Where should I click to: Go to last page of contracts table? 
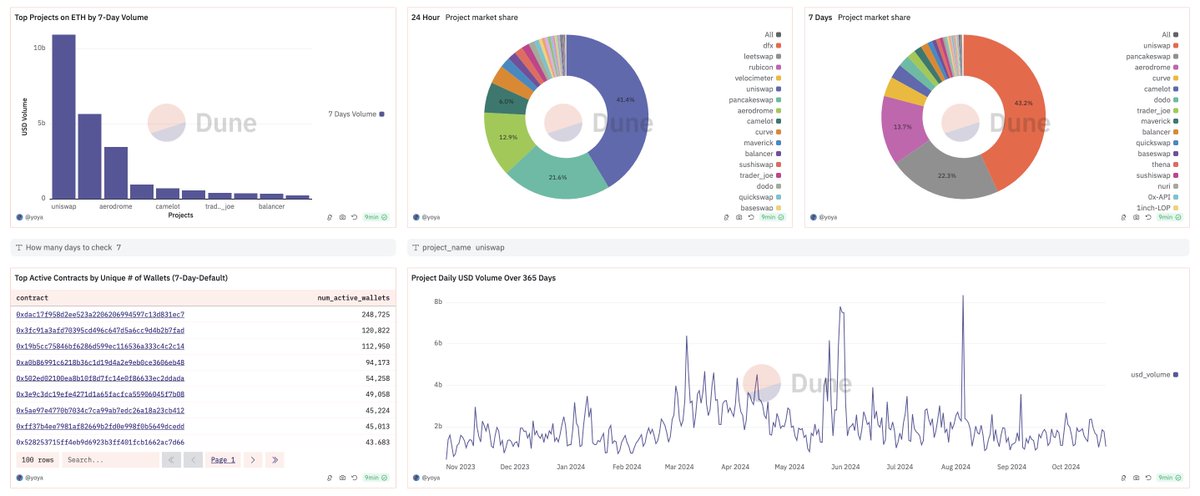[275, 460]
